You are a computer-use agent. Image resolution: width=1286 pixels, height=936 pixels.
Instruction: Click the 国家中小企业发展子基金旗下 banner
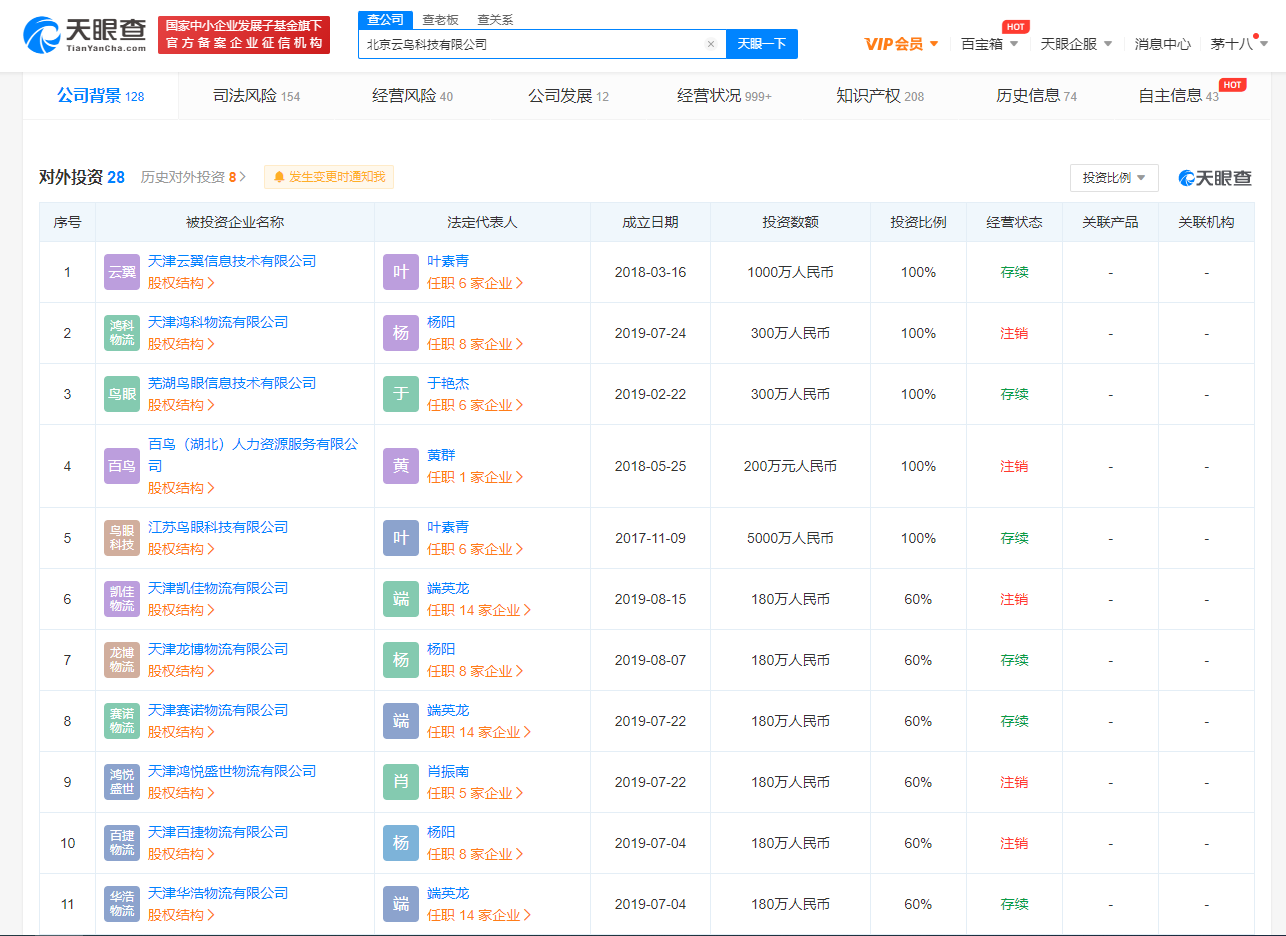(244, 35)
